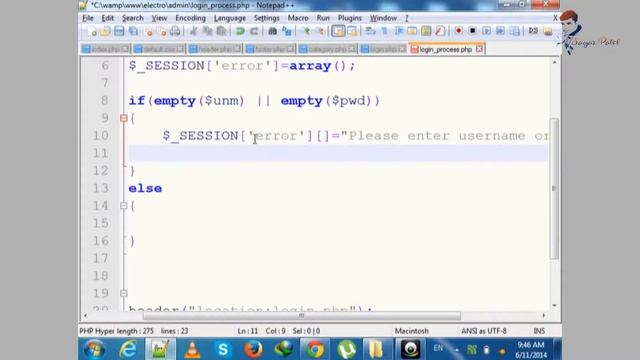
Task: Click 'Macintosh' line-ending status bar entry
Action: (411, 331)
